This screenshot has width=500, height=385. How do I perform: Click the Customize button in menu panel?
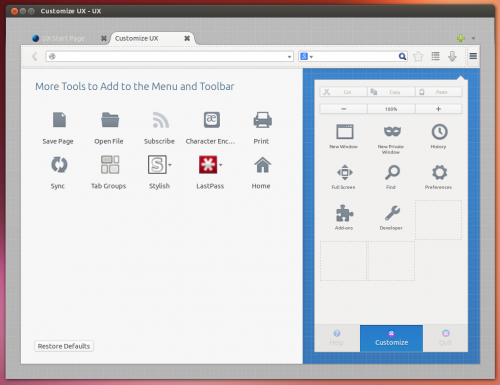coord(391,338)
